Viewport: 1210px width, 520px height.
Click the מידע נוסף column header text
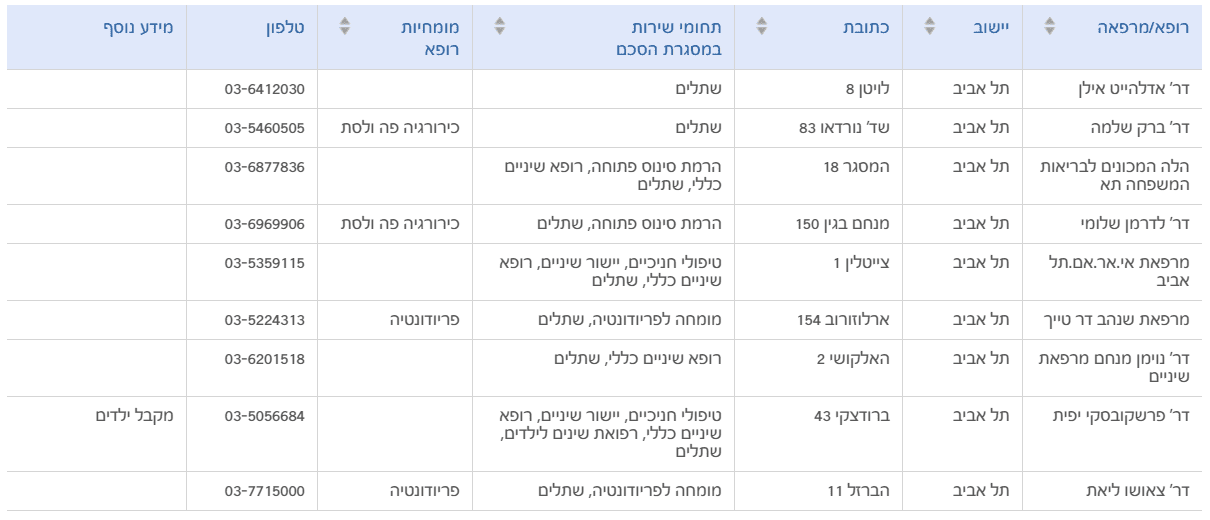click(138, 28)
